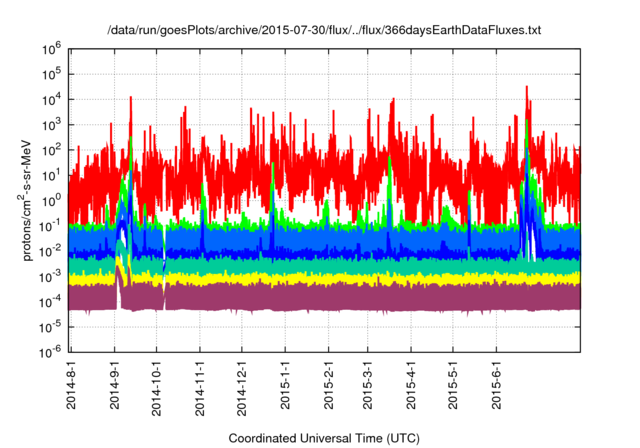The image size is (640, 448).
Task: Click the 10^3 y-axis label
Action: [x=51, y=125]
